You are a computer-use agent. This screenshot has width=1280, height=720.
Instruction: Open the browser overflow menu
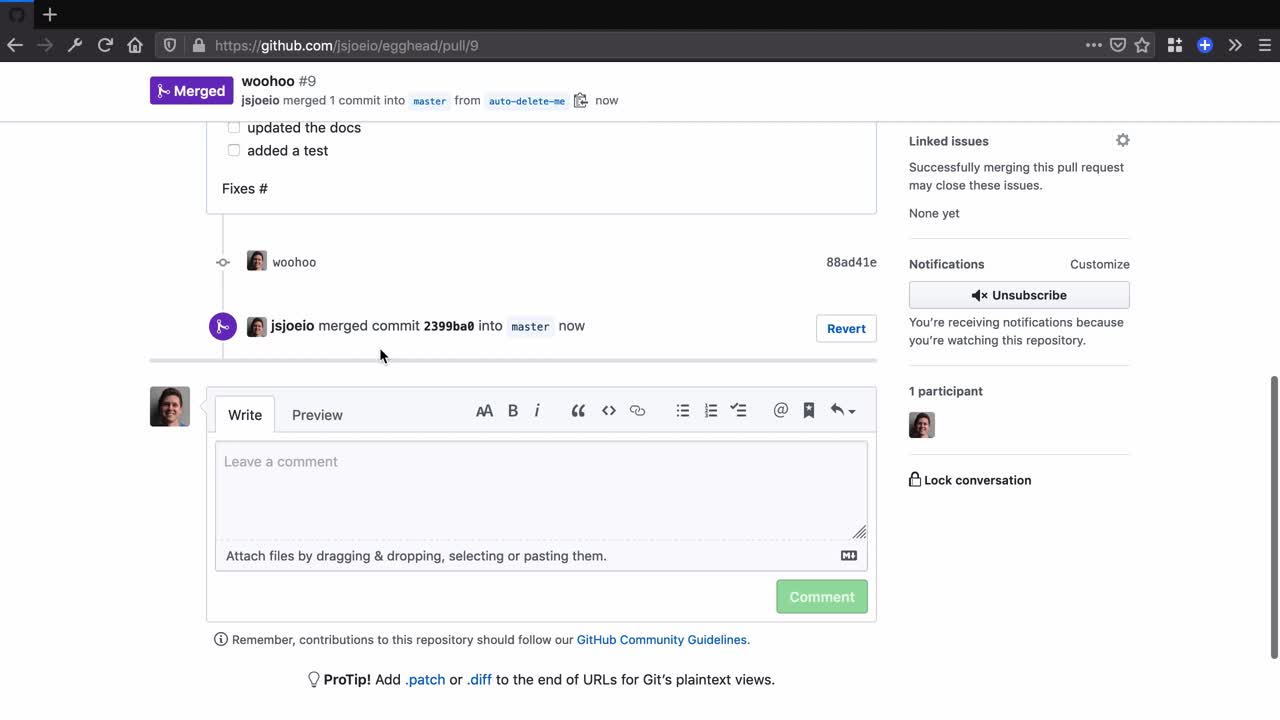pyautogui.click(x=1094, y=45)
